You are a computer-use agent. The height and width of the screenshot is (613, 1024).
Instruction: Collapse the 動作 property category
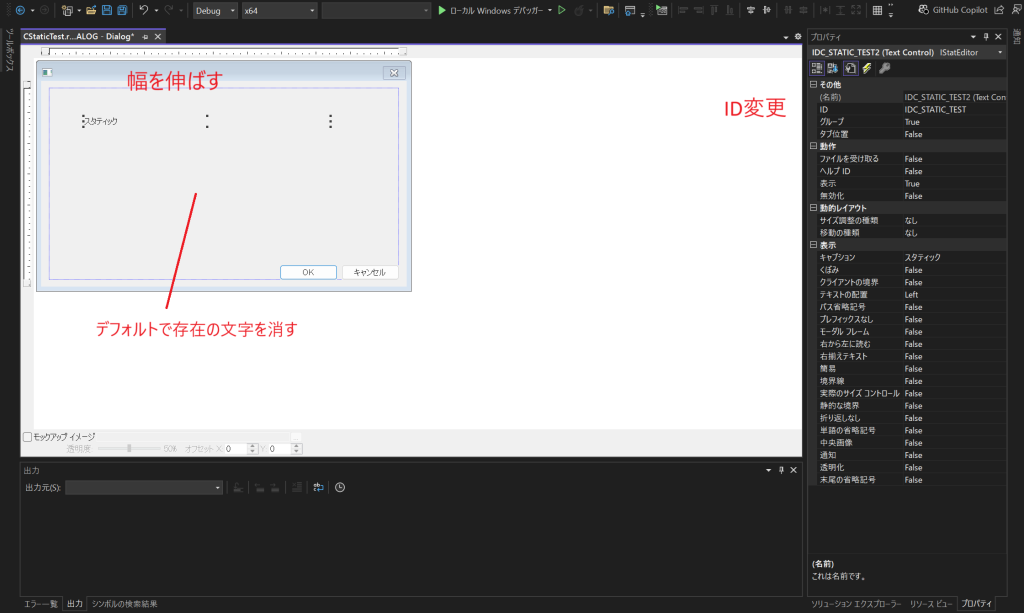(812, 146)
